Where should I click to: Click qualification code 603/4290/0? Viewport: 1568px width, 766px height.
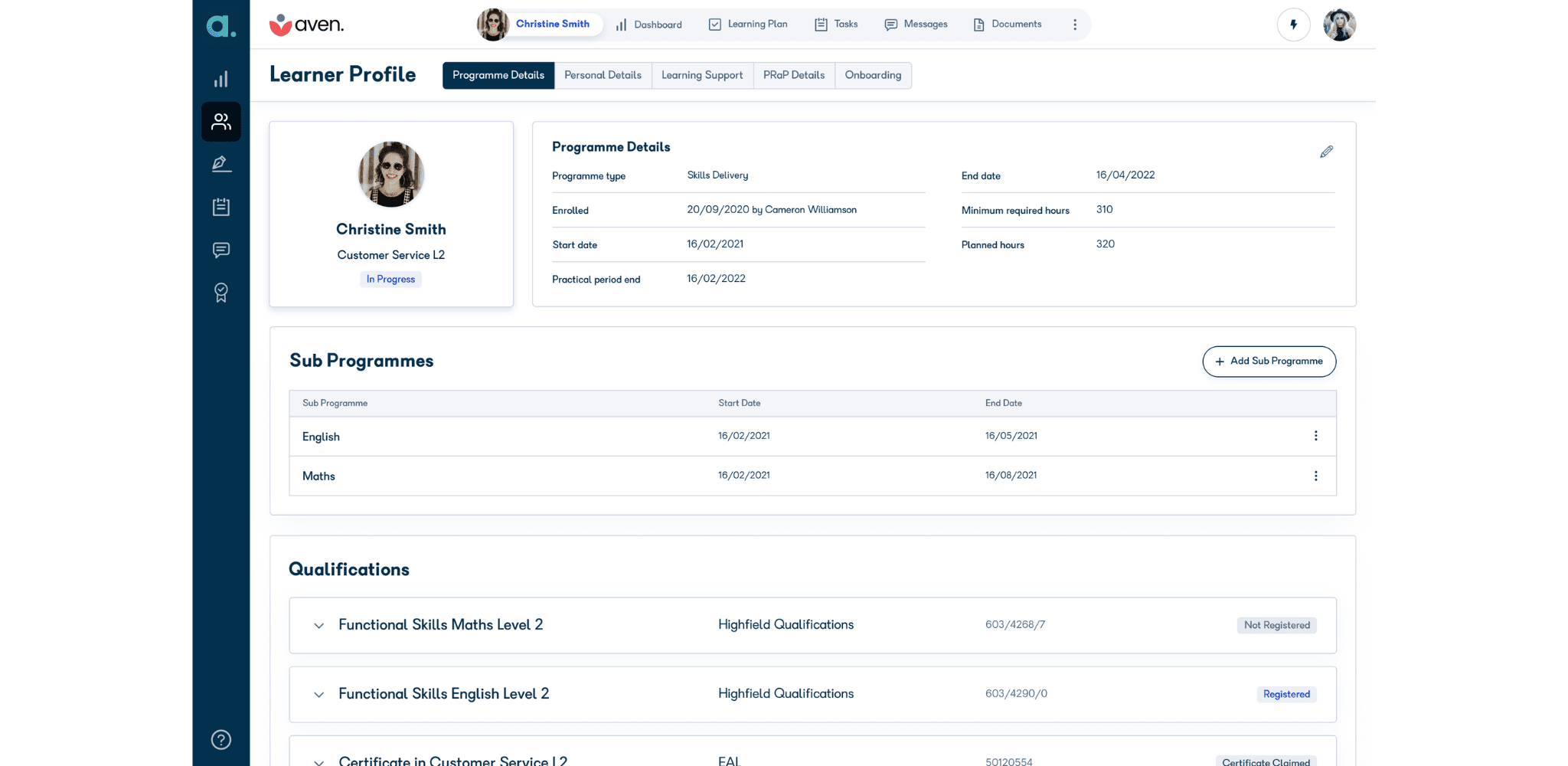point(1016,694)
